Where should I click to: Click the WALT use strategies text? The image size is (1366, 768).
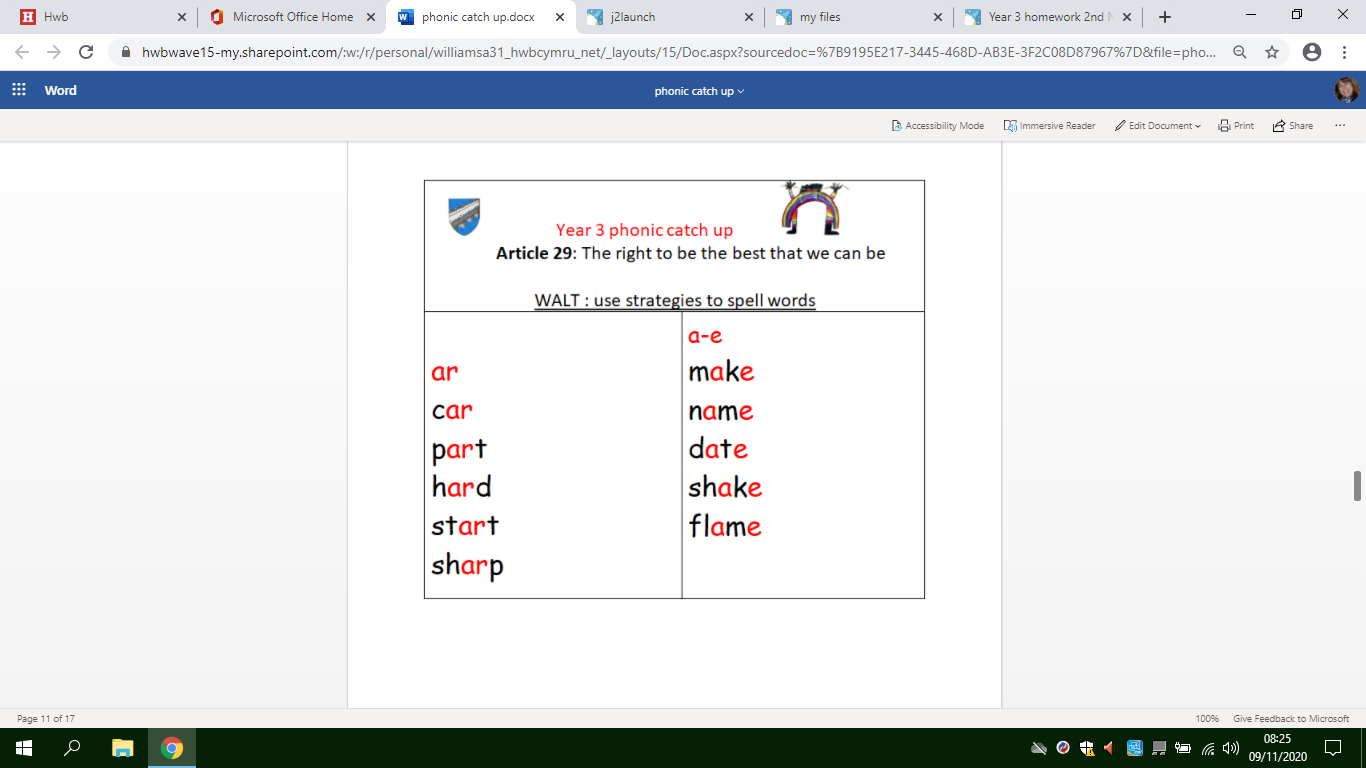[x=675, y=300]
